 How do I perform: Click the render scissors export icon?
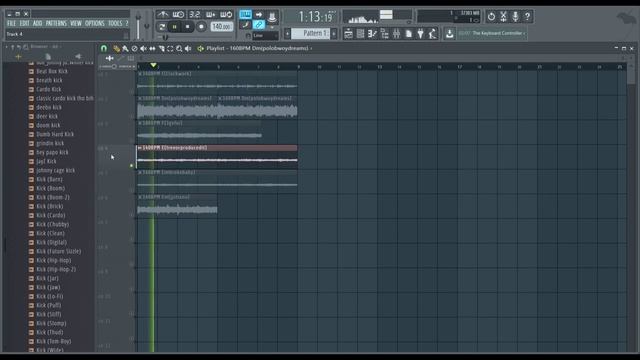pos(503,16)
